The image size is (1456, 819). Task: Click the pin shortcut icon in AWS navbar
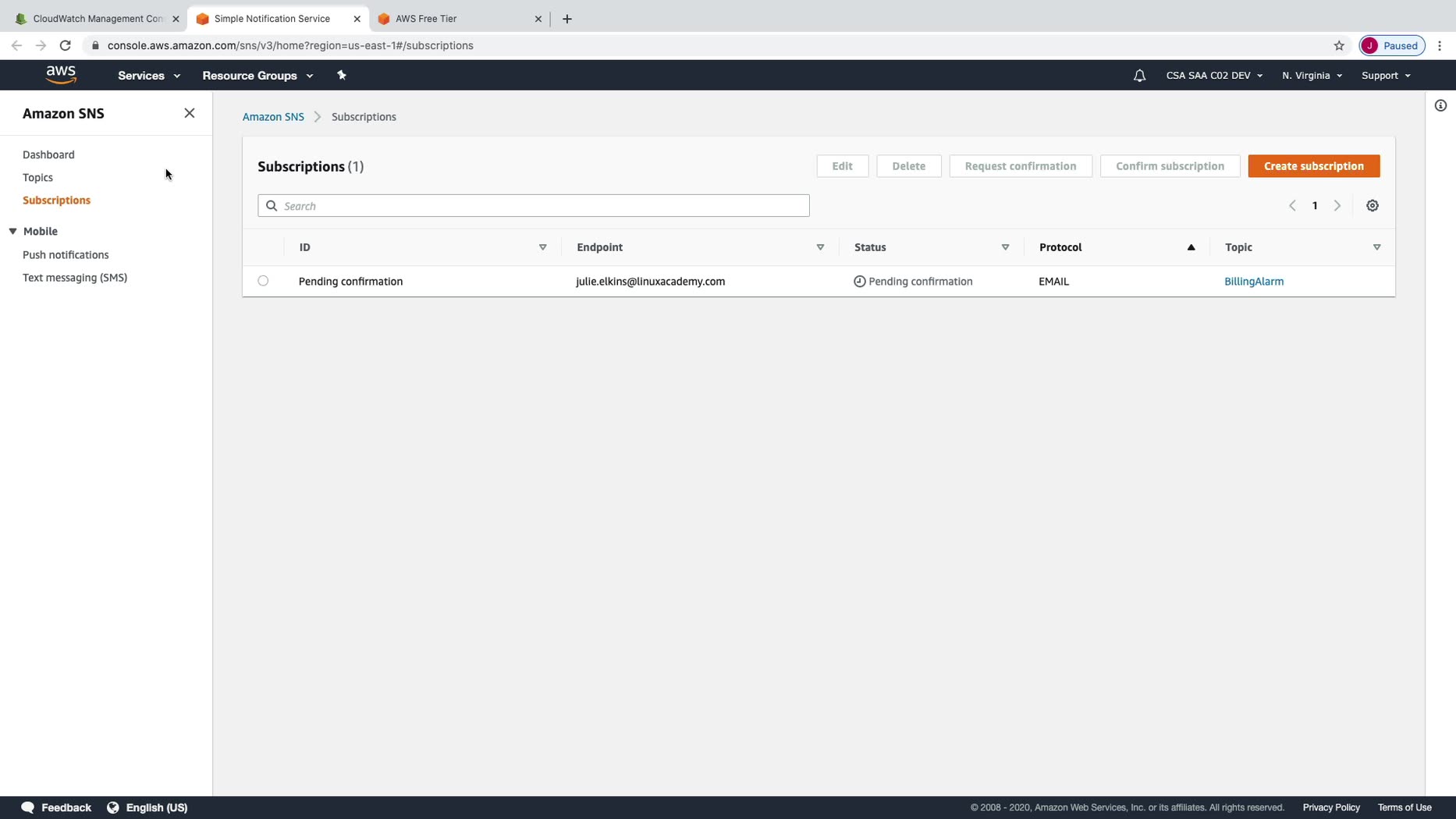341,75
